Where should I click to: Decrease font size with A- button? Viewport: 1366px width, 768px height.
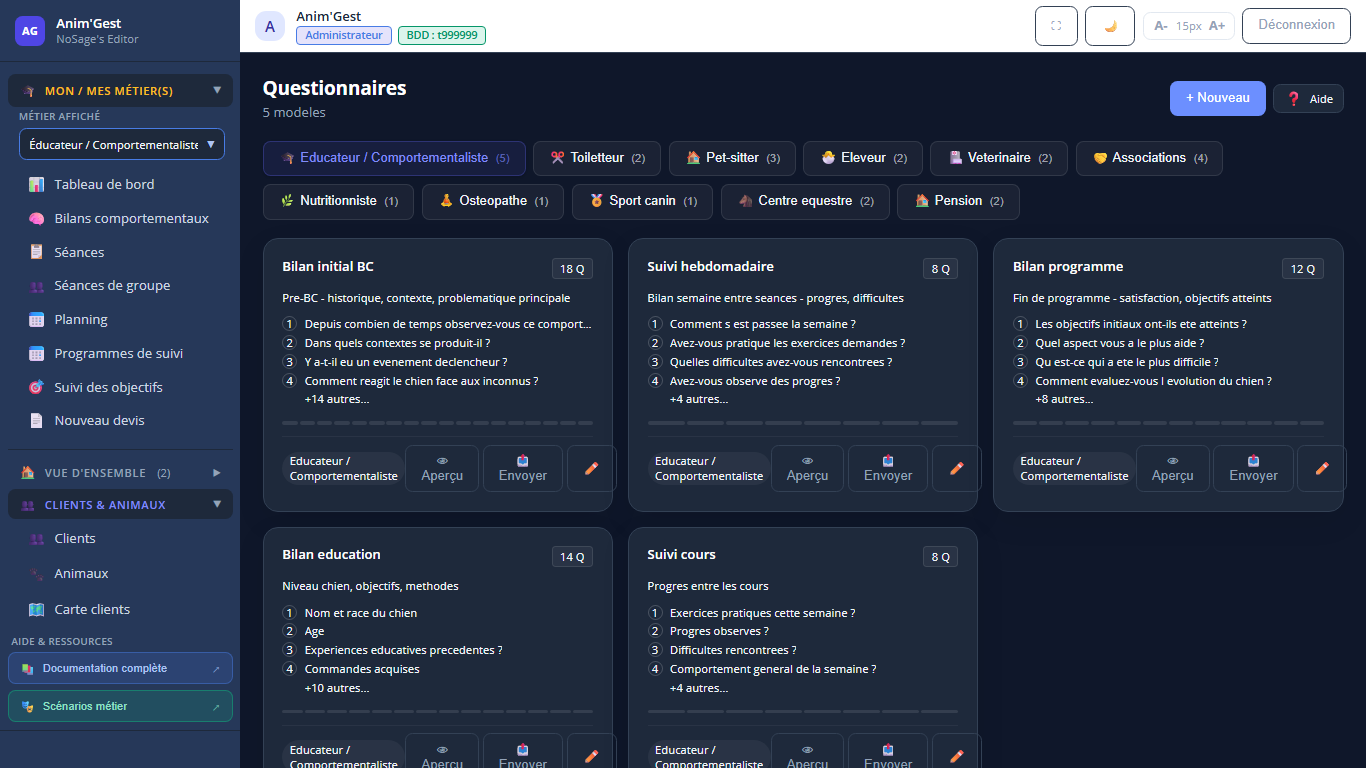[x=1160, y=26]
